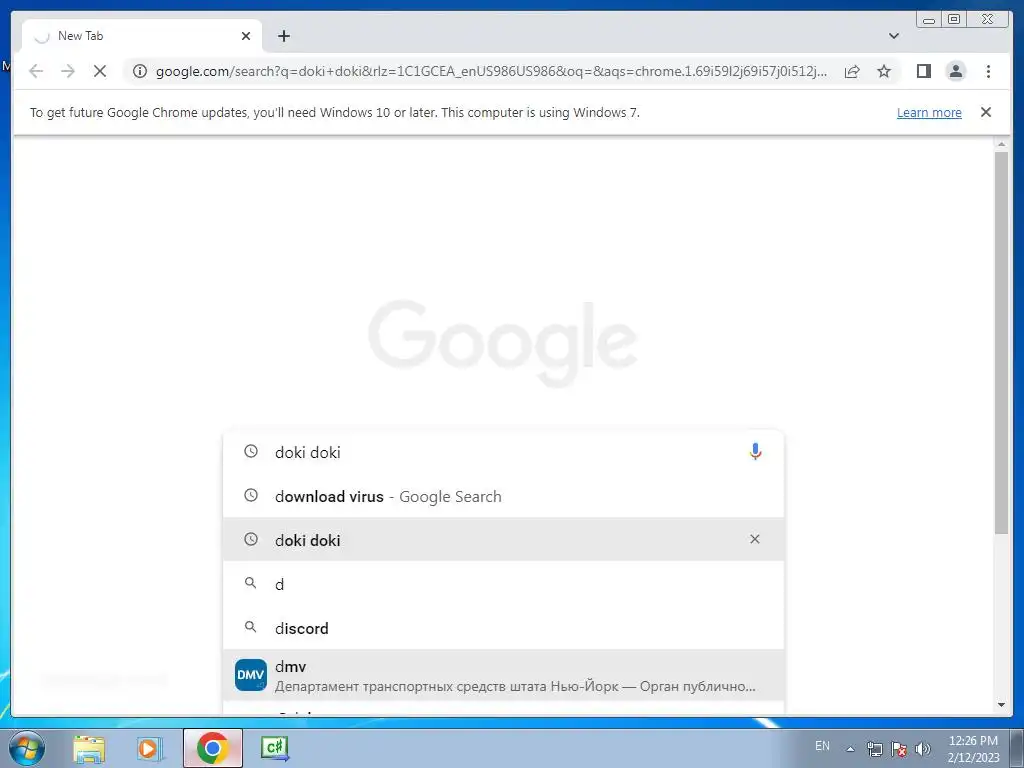This screenshot has width=1024, height=768.
Task: Open Action Center flag icon
Action: [899, 749]
